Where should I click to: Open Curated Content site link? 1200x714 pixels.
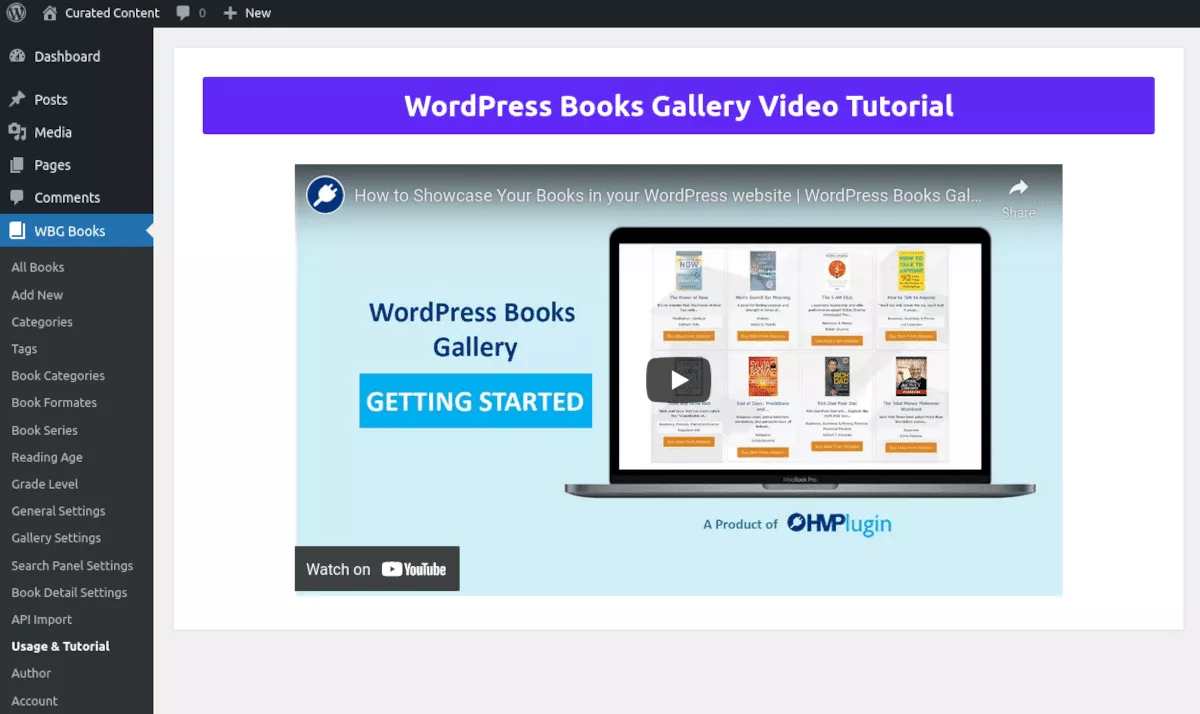tap(112, 13)
